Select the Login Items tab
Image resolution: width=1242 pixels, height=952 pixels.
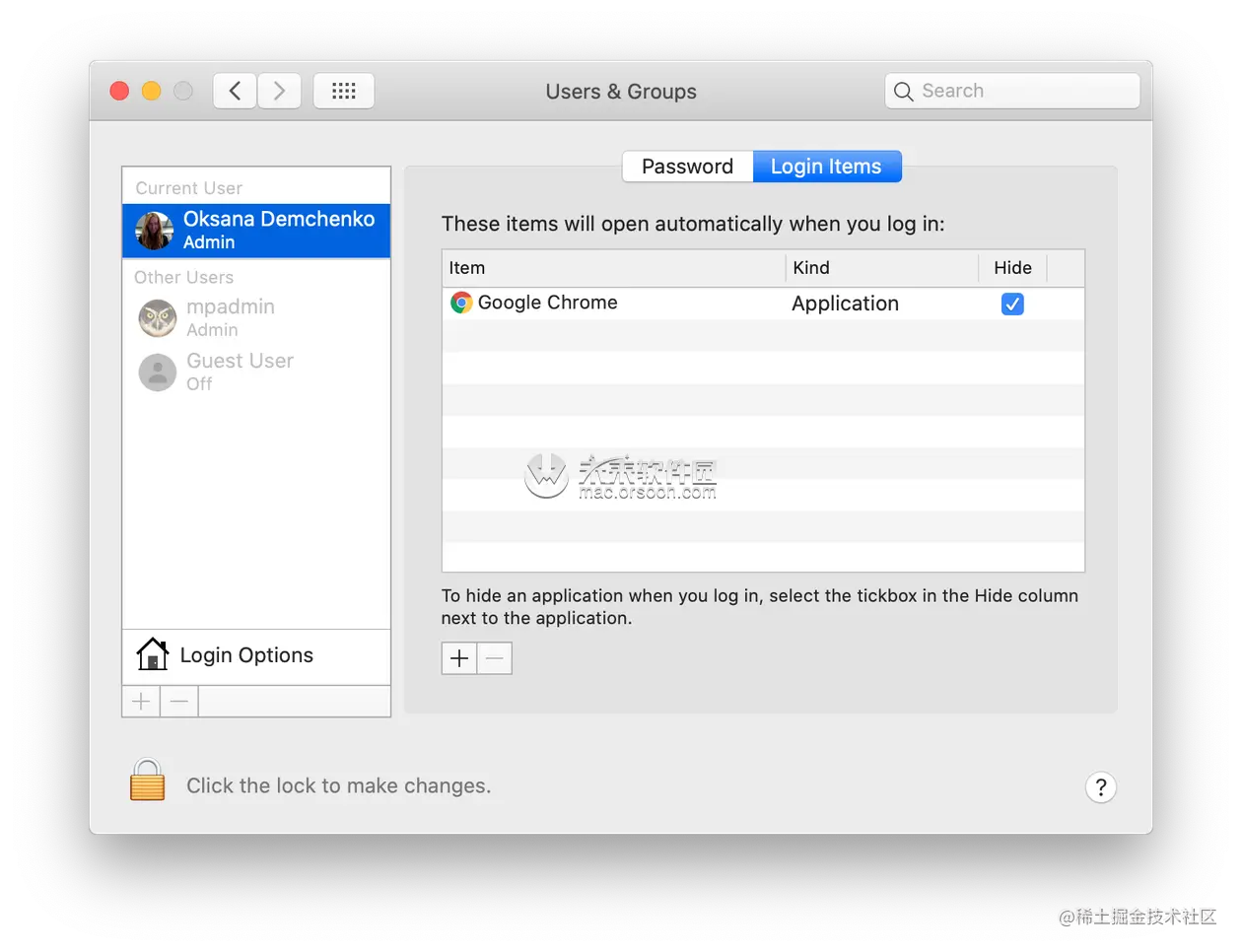pyautogui.click(x=826, y=167)
